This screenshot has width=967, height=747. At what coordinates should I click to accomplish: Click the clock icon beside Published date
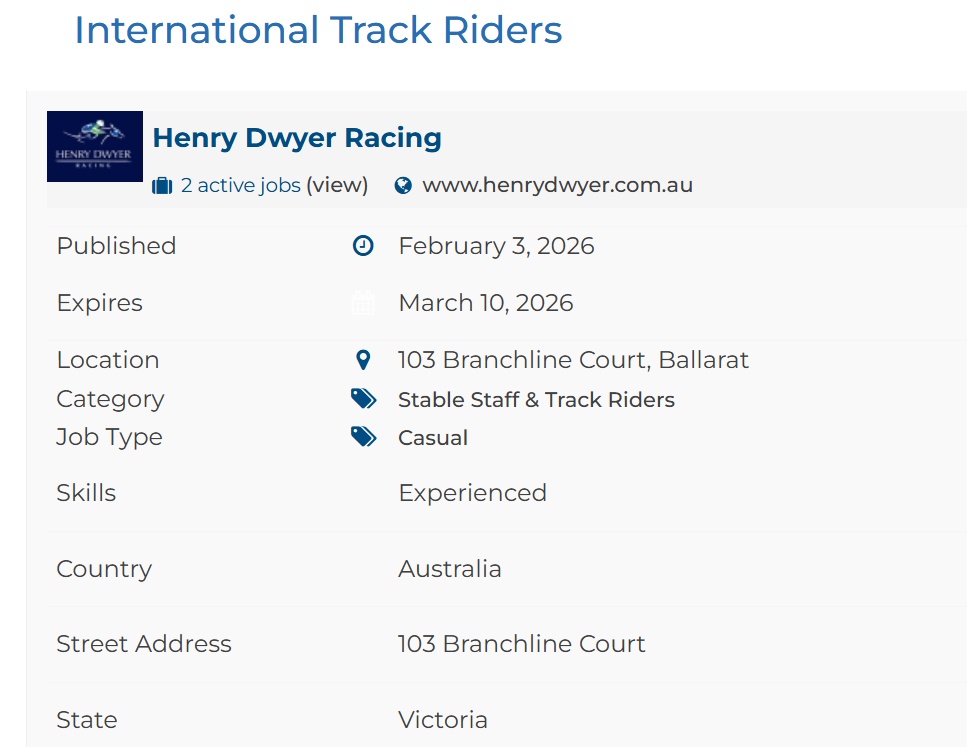coord(363,246)
